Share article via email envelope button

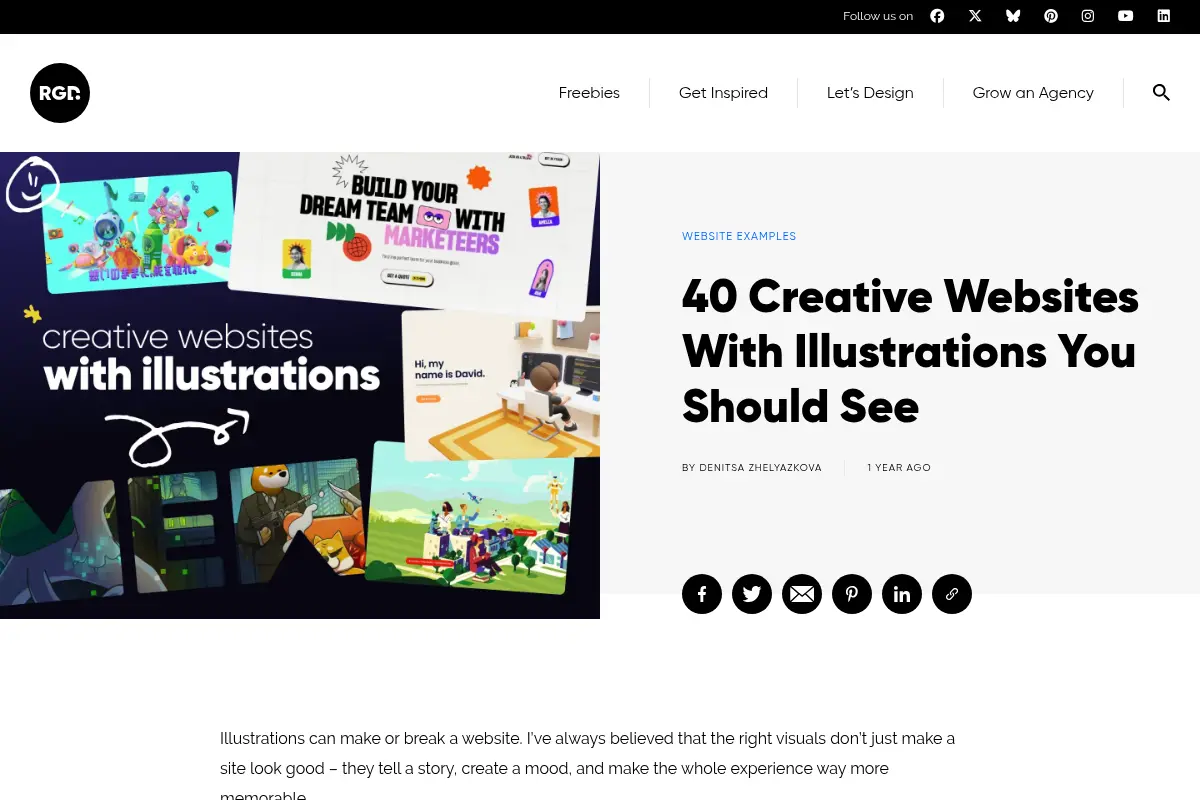click(x=802, y=594)
